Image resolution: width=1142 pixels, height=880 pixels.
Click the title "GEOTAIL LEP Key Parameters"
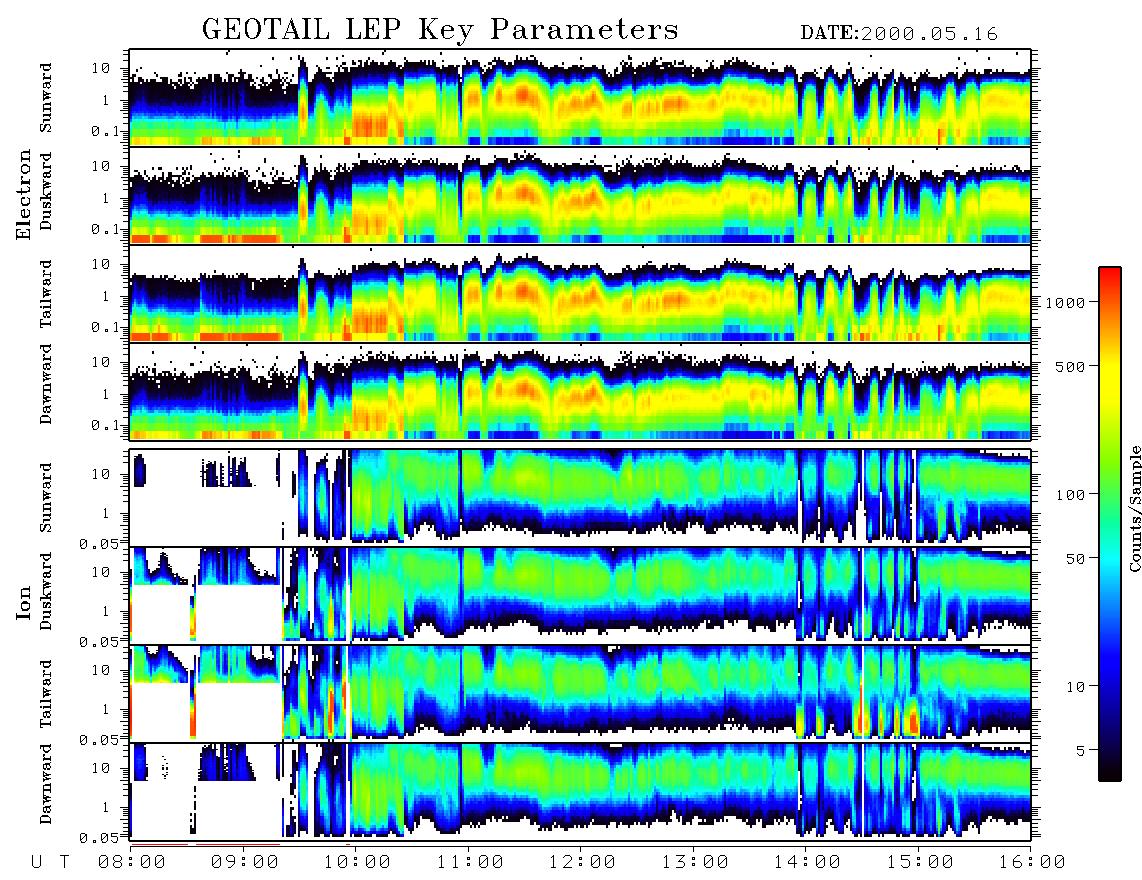click(x=440, y=30)
